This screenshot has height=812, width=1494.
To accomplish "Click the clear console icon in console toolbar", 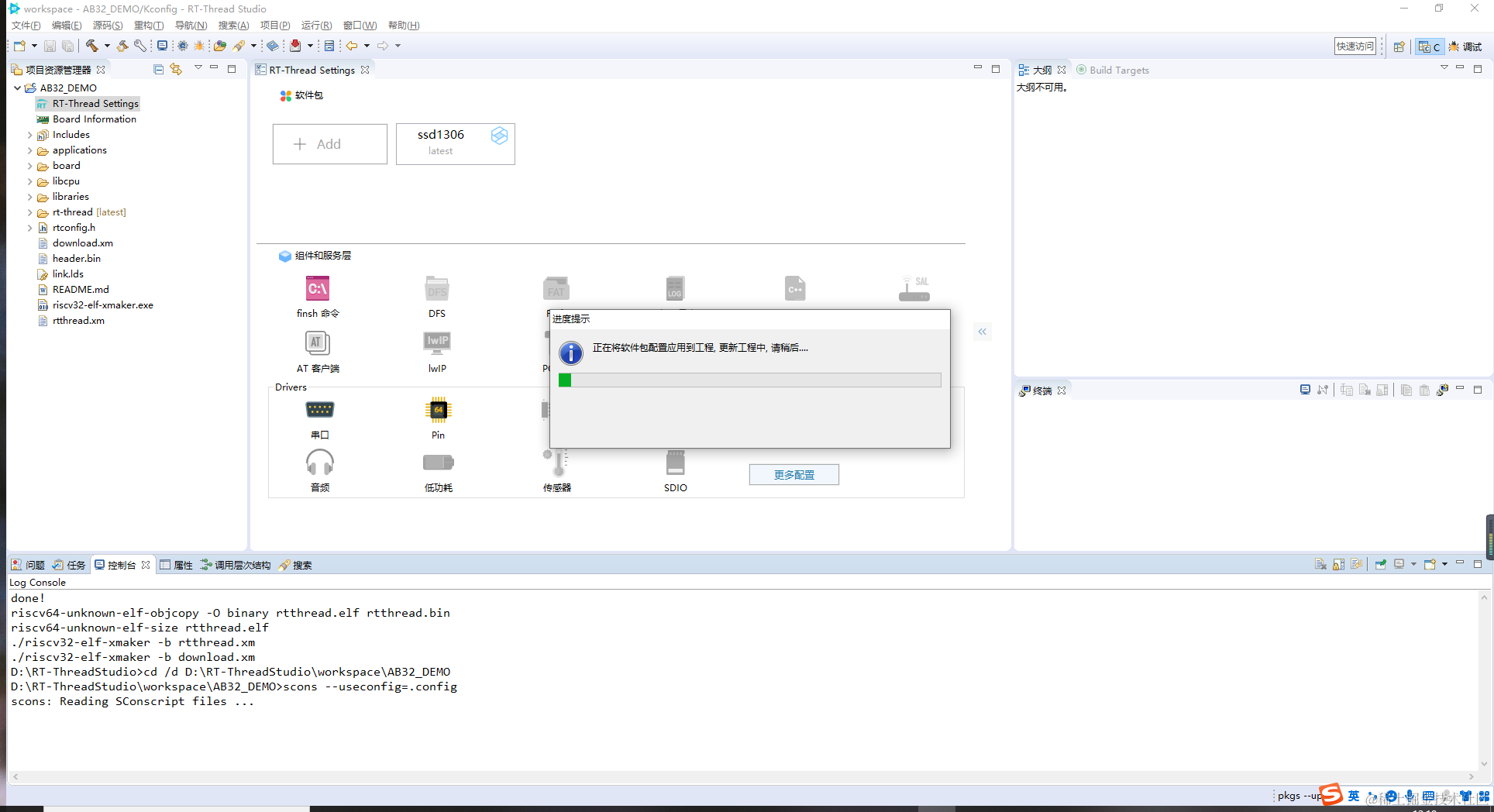I will coord(1320,564).
